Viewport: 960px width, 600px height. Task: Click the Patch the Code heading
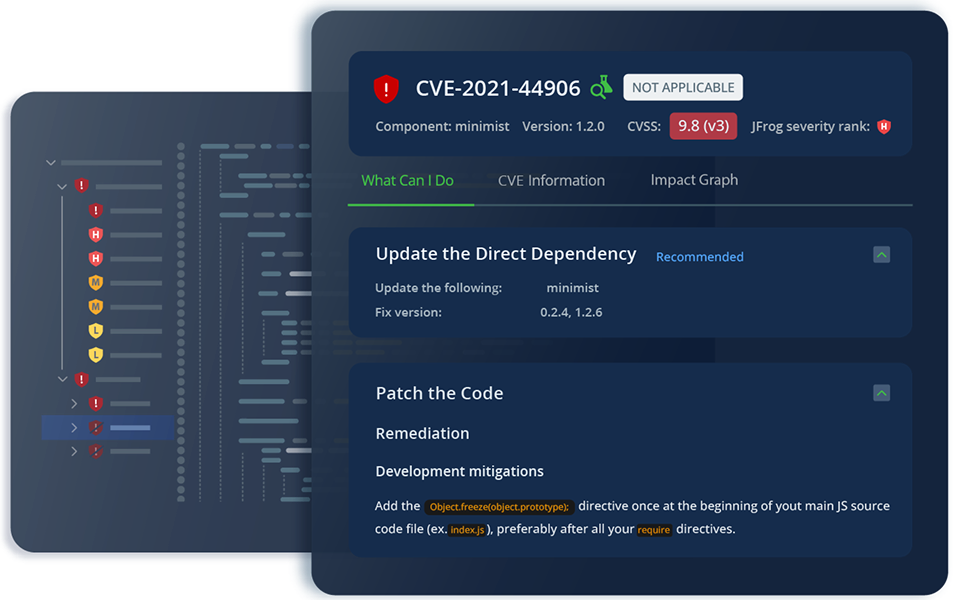coord(440,393)
